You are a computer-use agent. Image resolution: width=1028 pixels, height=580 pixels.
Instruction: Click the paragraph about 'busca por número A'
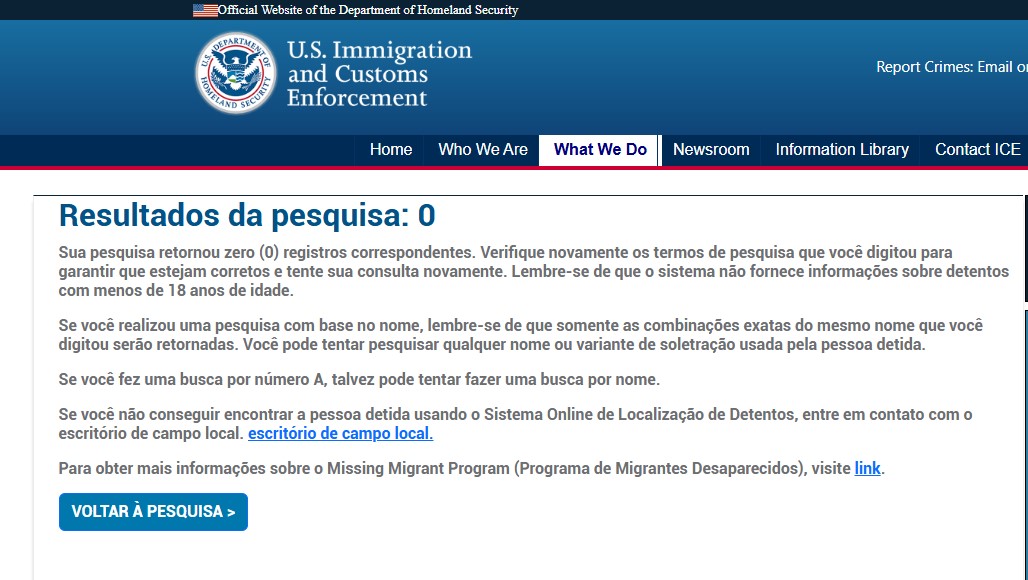(359, 380)
